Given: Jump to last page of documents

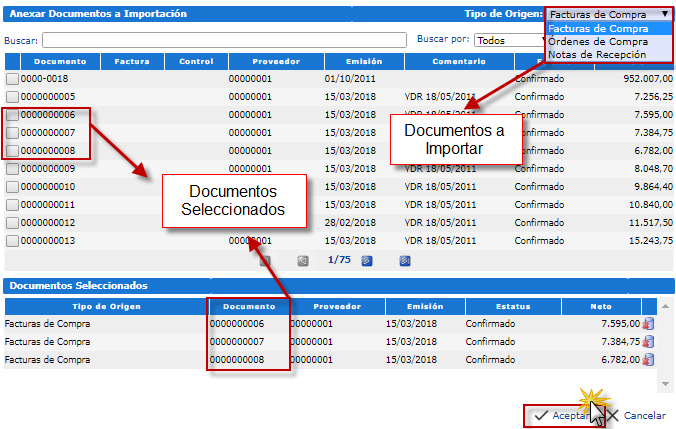Looking at the screenshot, I should [x=405, y=260].
